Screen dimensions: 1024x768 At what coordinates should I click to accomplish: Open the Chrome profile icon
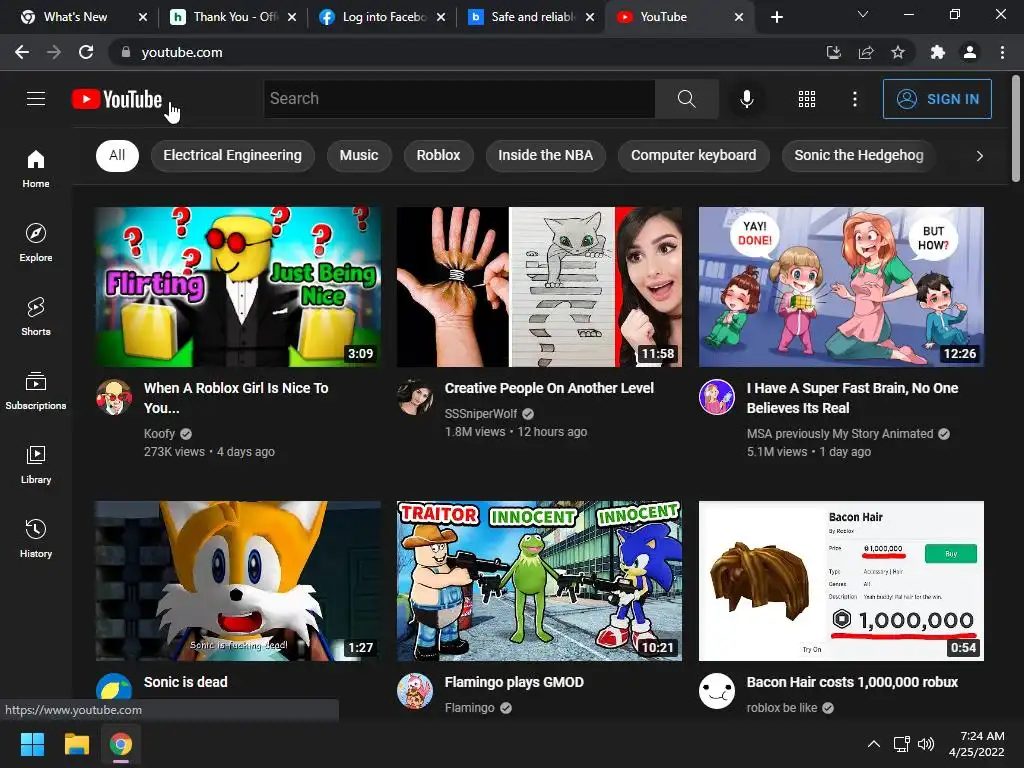(x=970, y=52)
